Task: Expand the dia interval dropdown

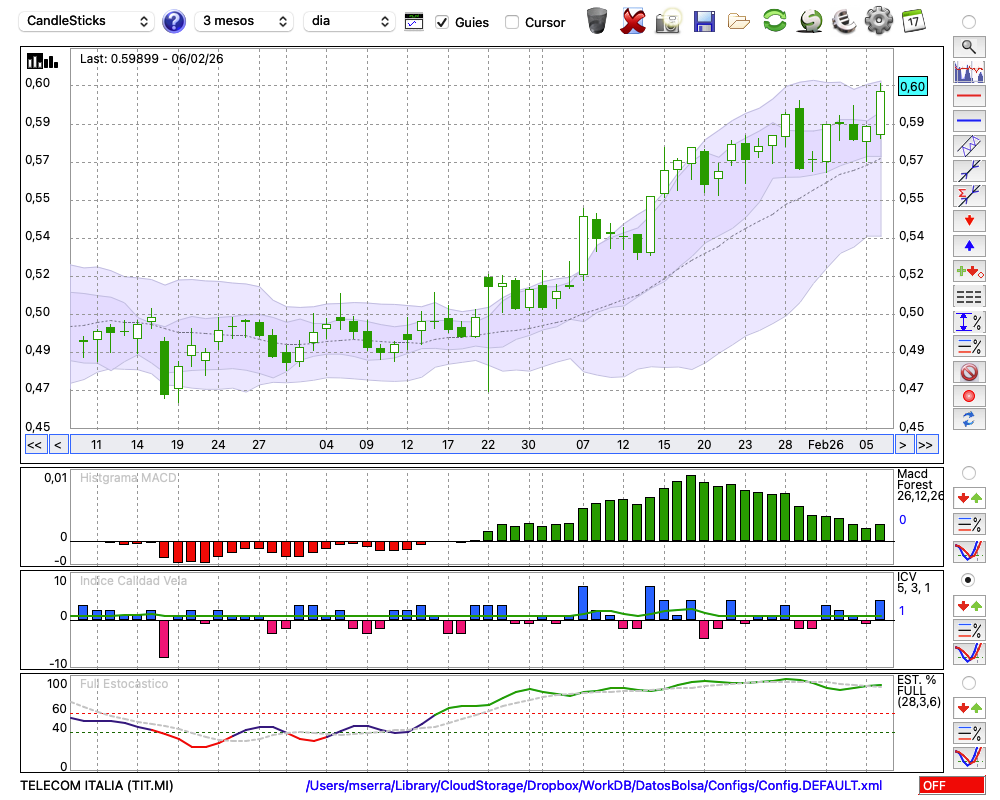Action: pos(349,21)
